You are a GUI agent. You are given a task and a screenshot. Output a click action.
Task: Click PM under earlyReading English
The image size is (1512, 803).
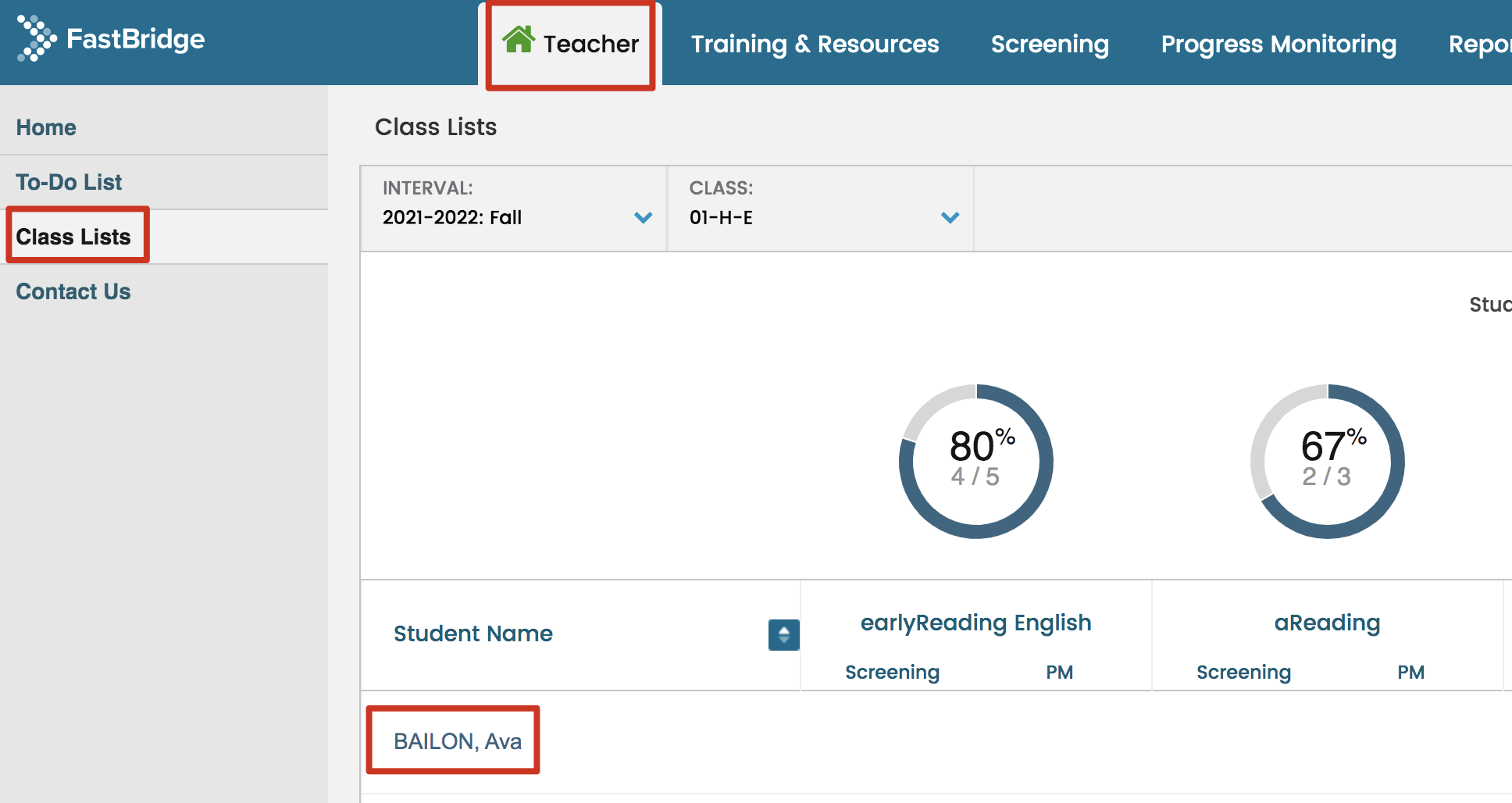[x=1060, y=672]
